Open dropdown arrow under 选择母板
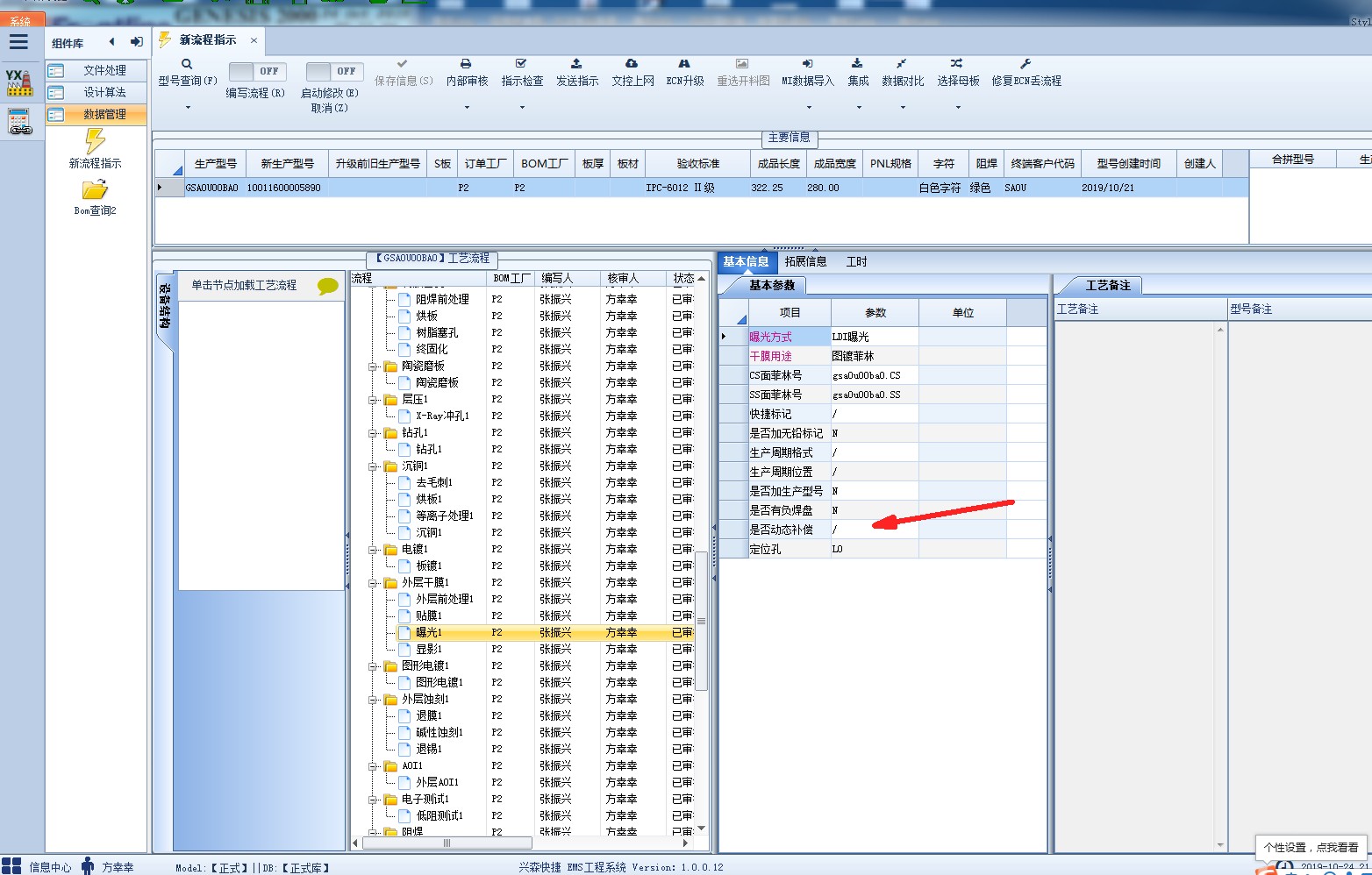 point(958,108)
